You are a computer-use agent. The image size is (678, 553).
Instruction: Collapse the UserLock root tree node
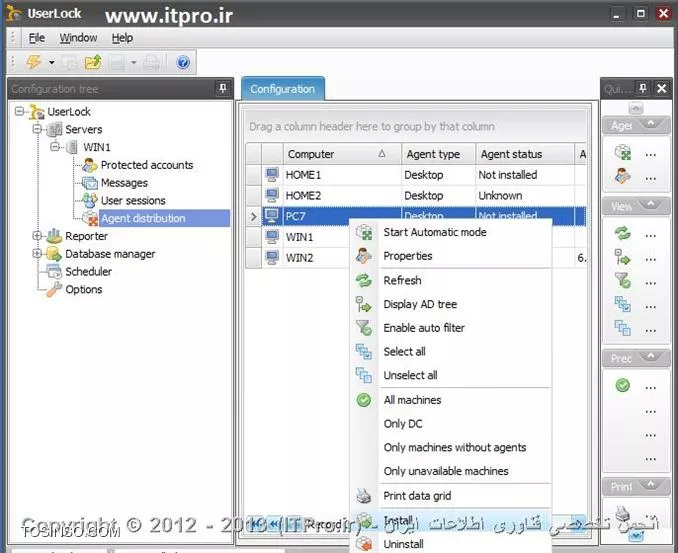coord(19,111)
